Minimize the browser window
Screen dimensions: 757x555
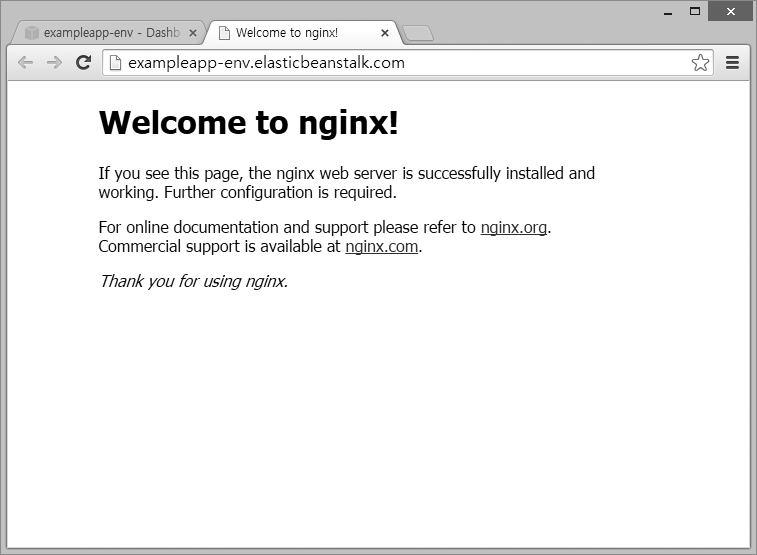[x=667, y=12]
